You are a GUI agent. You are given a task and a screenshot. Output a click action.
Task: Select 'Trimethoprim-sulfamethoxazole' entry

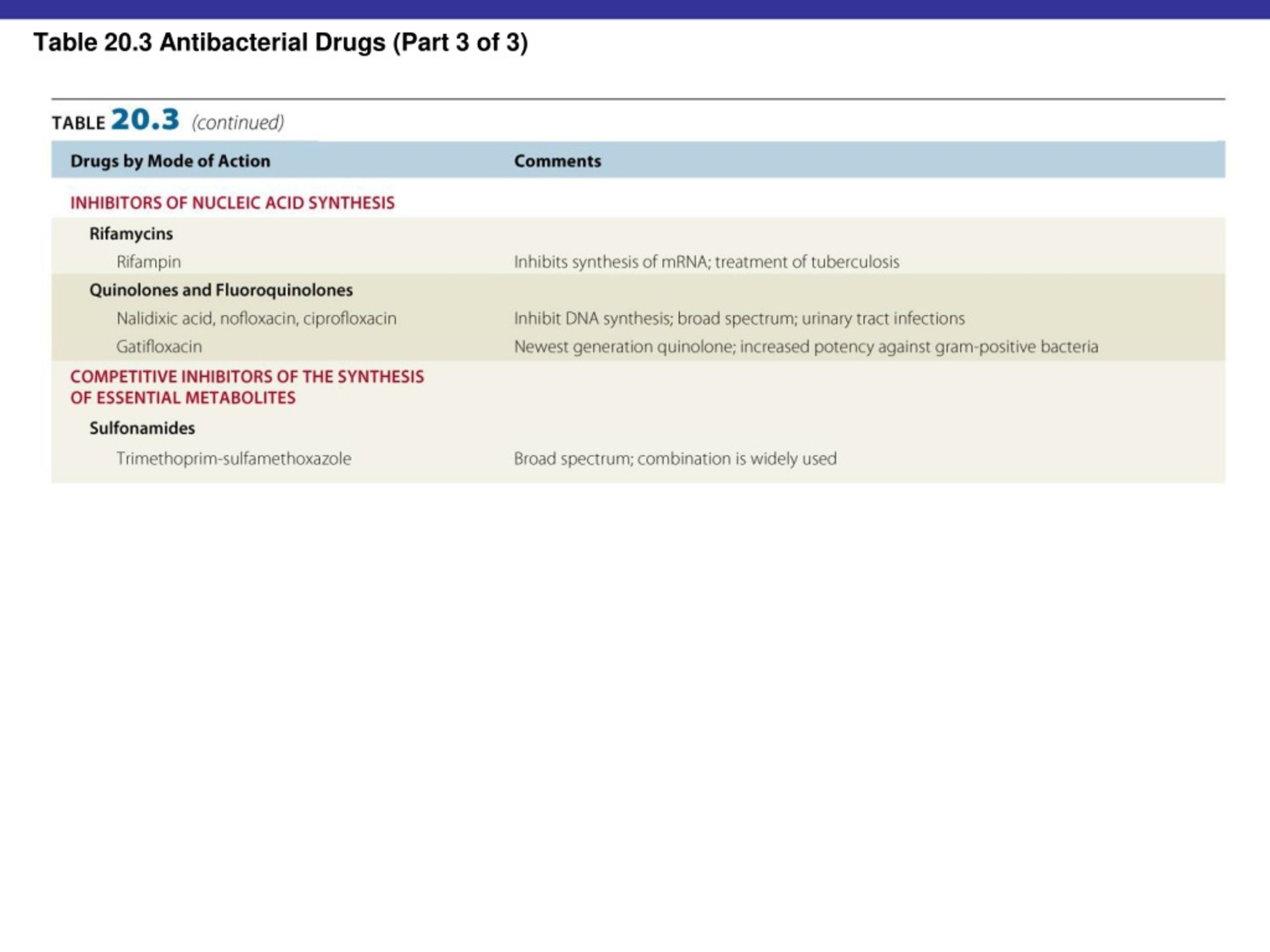coord(234,459)
